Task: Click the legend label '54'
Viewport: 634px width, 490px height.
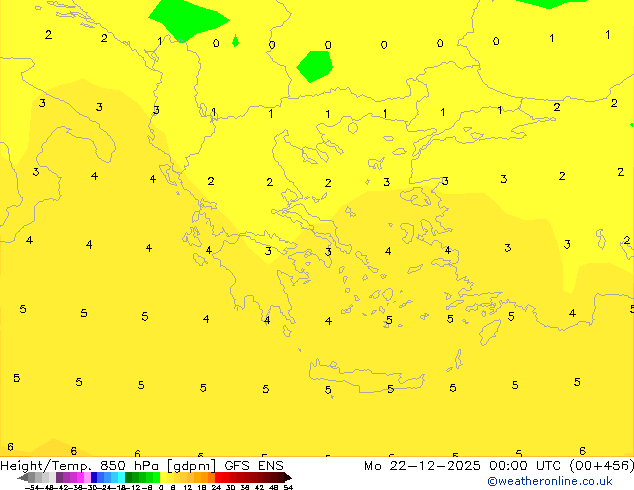Action: point(288,487)
